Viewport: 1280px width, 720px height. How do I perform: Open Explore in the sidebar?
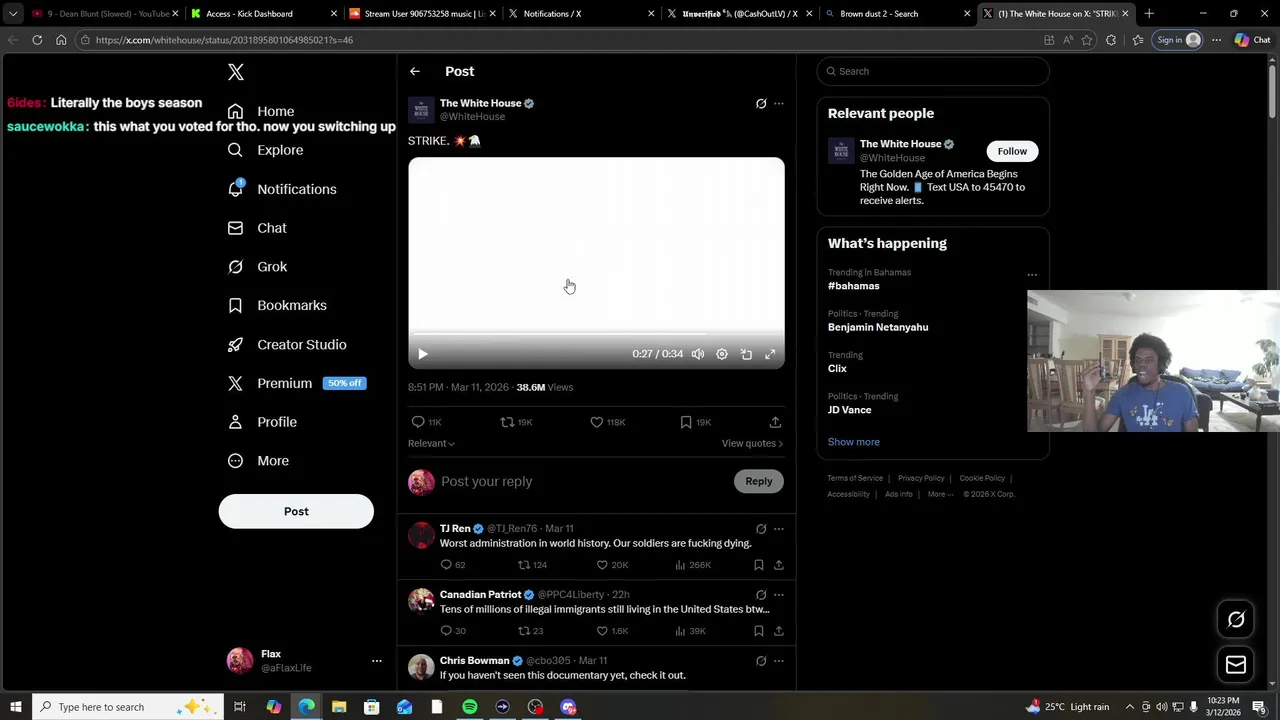(265, 150)
